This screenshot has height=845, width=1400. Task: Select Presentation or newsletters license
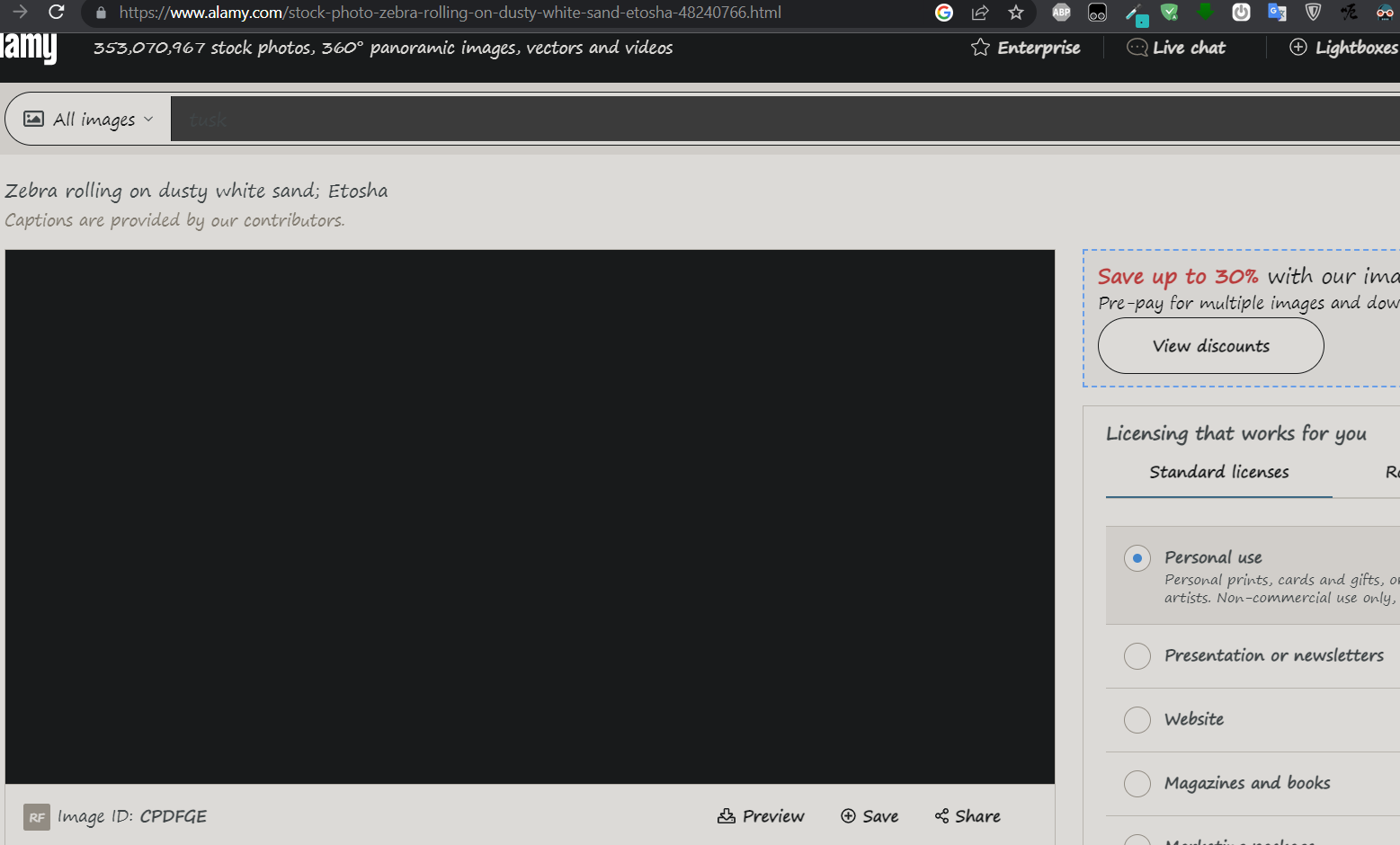[x=1137, y=656]
